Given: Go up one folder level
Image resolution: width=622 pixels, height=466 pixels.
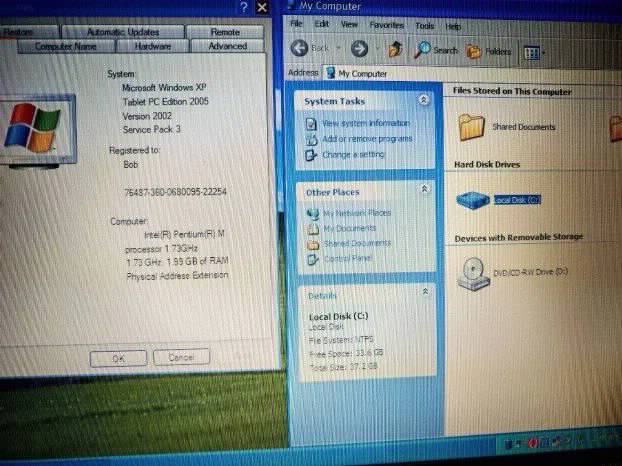Looking at the screenshot, I should [x=395, y=50].
